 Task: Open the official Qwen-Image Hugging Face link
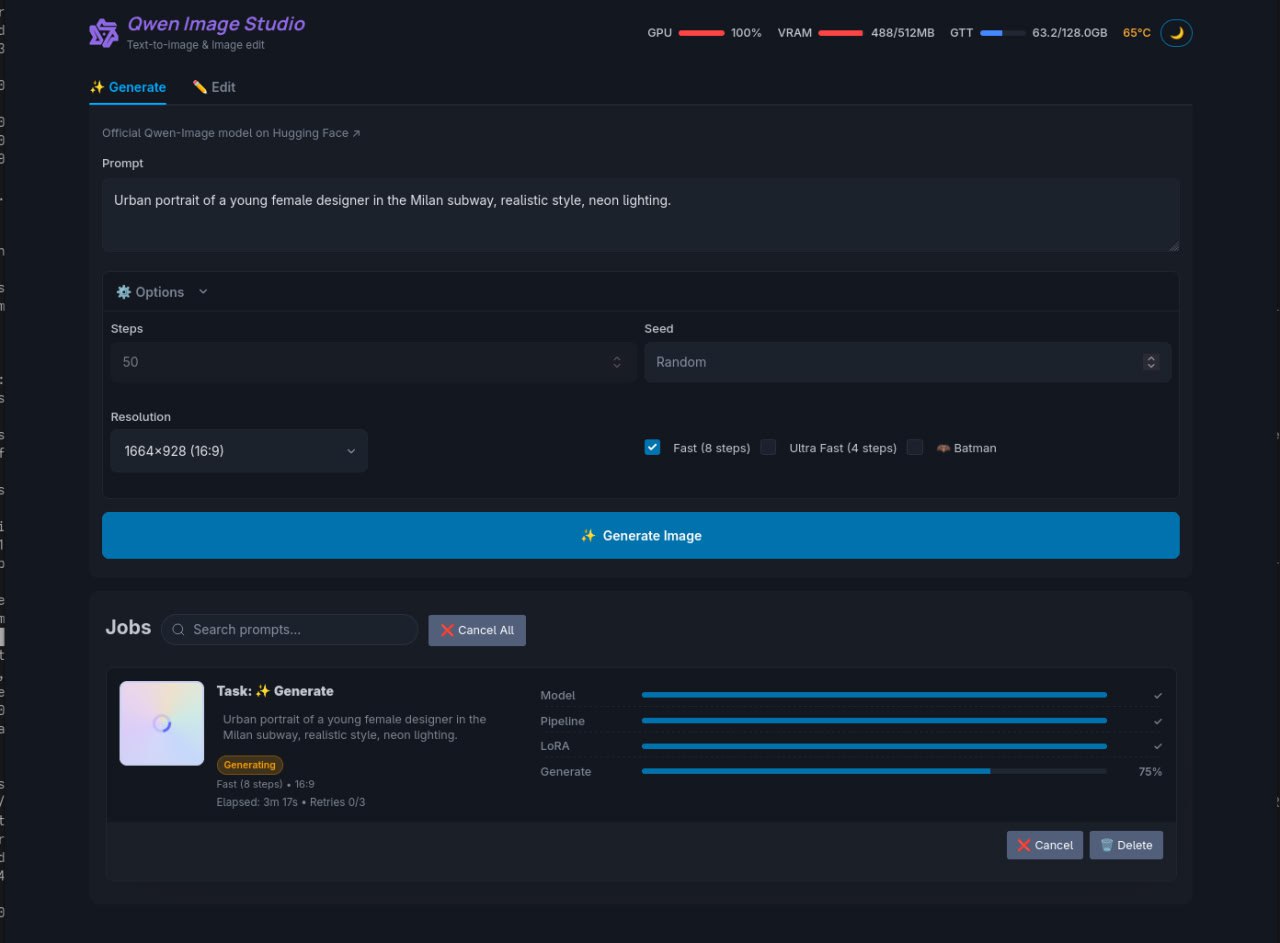[x=231, y=133]
